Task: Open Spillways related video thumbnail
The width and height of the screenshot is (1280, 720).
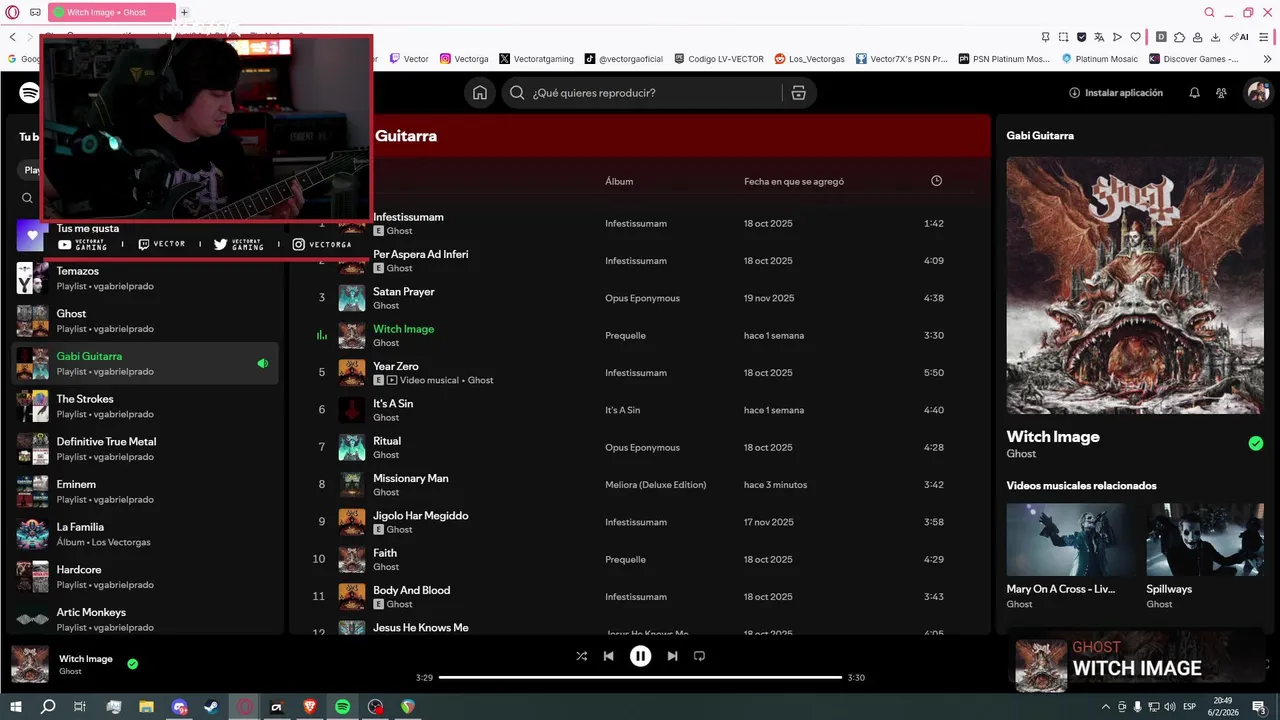Action: (x=1205, y=539)
